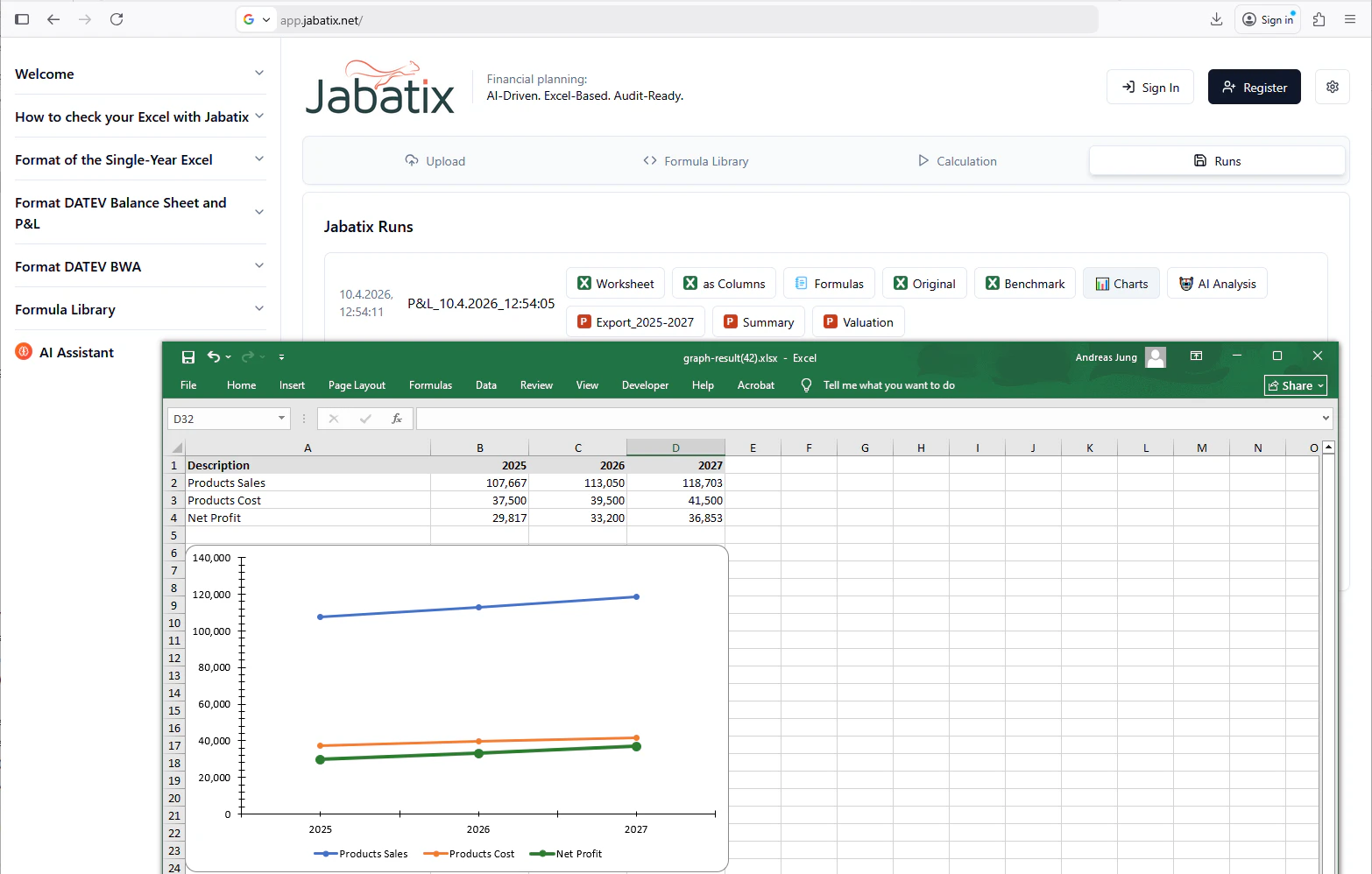
Task: Open the Export_2025-2027 PowerPoint file
Action: pyautogui.click(x=635, y=321)
